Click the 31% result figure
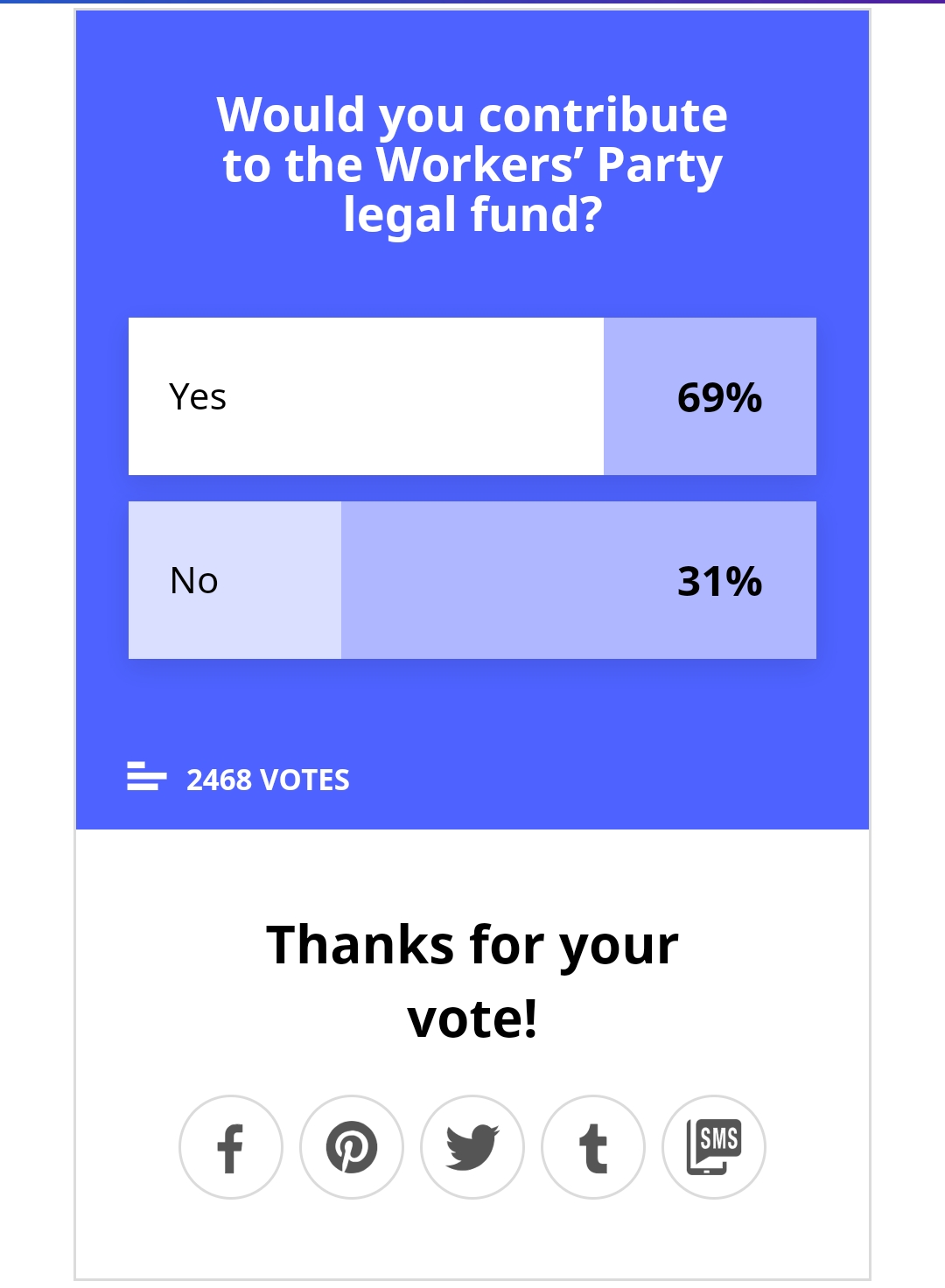 pos(719,581)
